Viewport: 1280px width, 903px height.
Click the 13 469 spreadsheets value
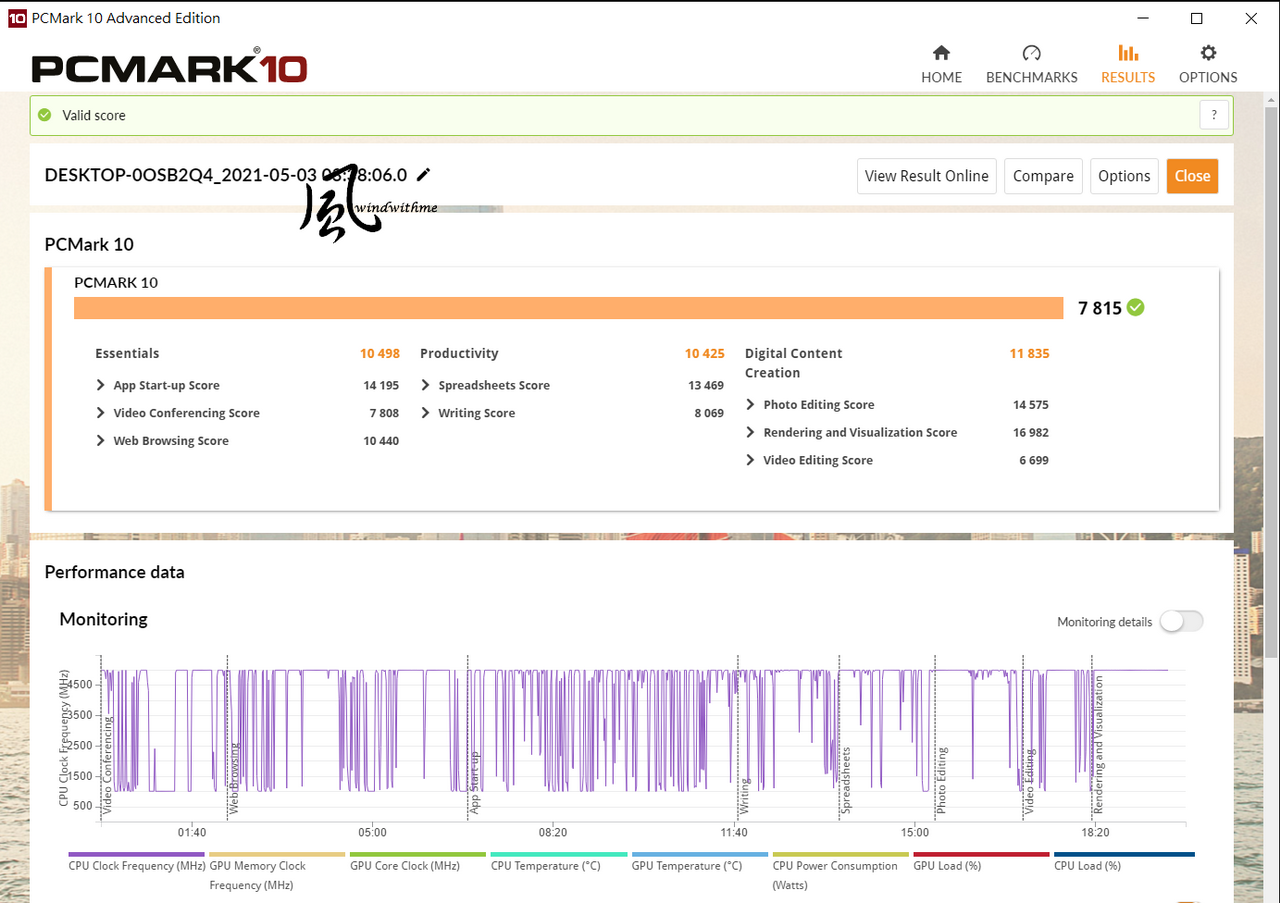point(706,385)
